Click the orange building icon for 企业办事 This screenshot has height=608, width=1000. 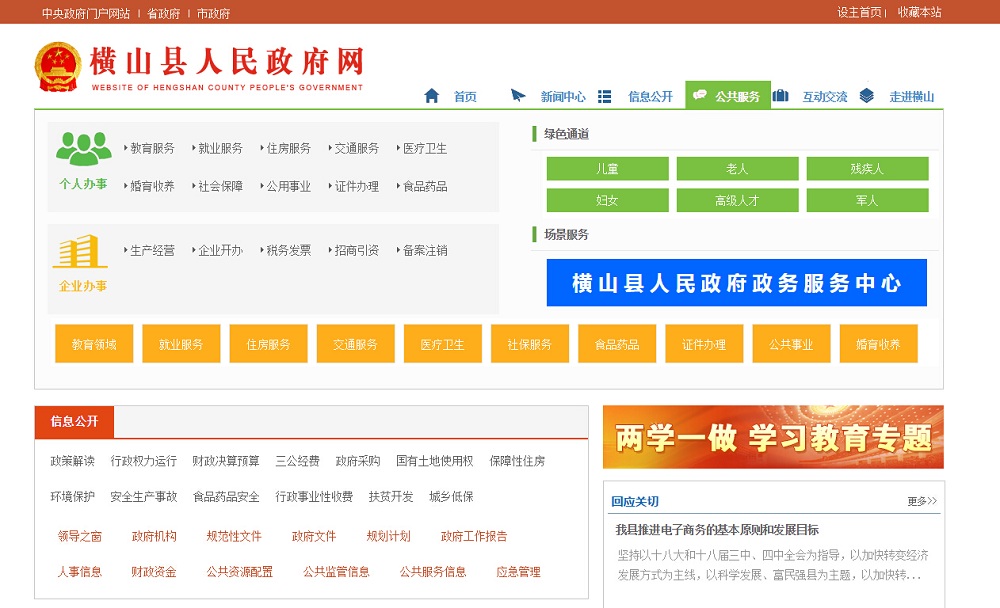[x=81, y=252]
